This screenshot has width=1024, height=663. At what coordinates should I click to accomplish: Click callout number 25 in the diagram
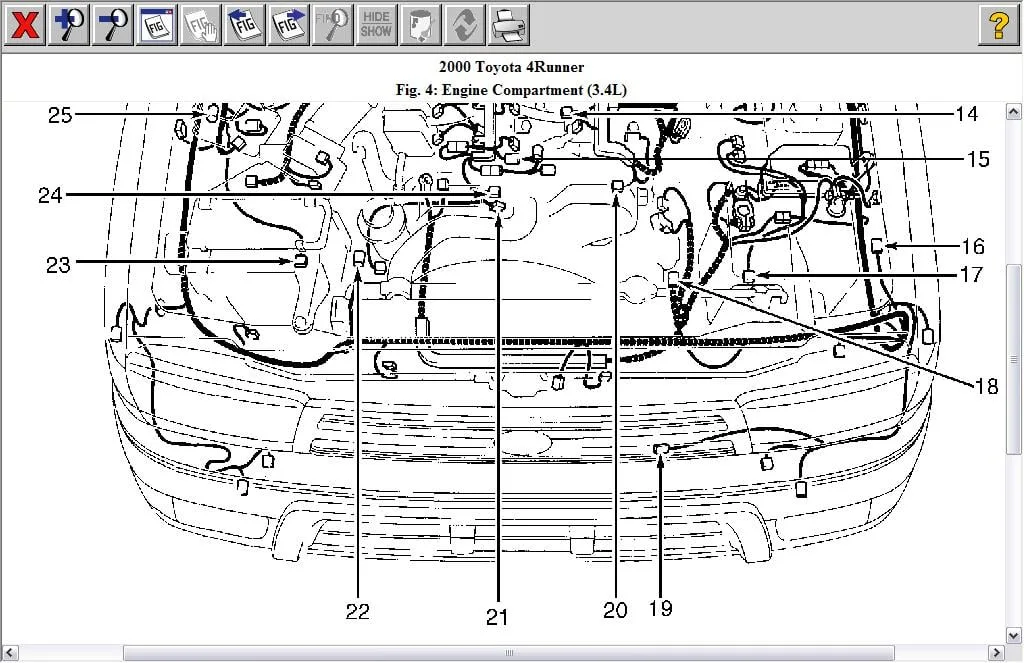point(60,116)
